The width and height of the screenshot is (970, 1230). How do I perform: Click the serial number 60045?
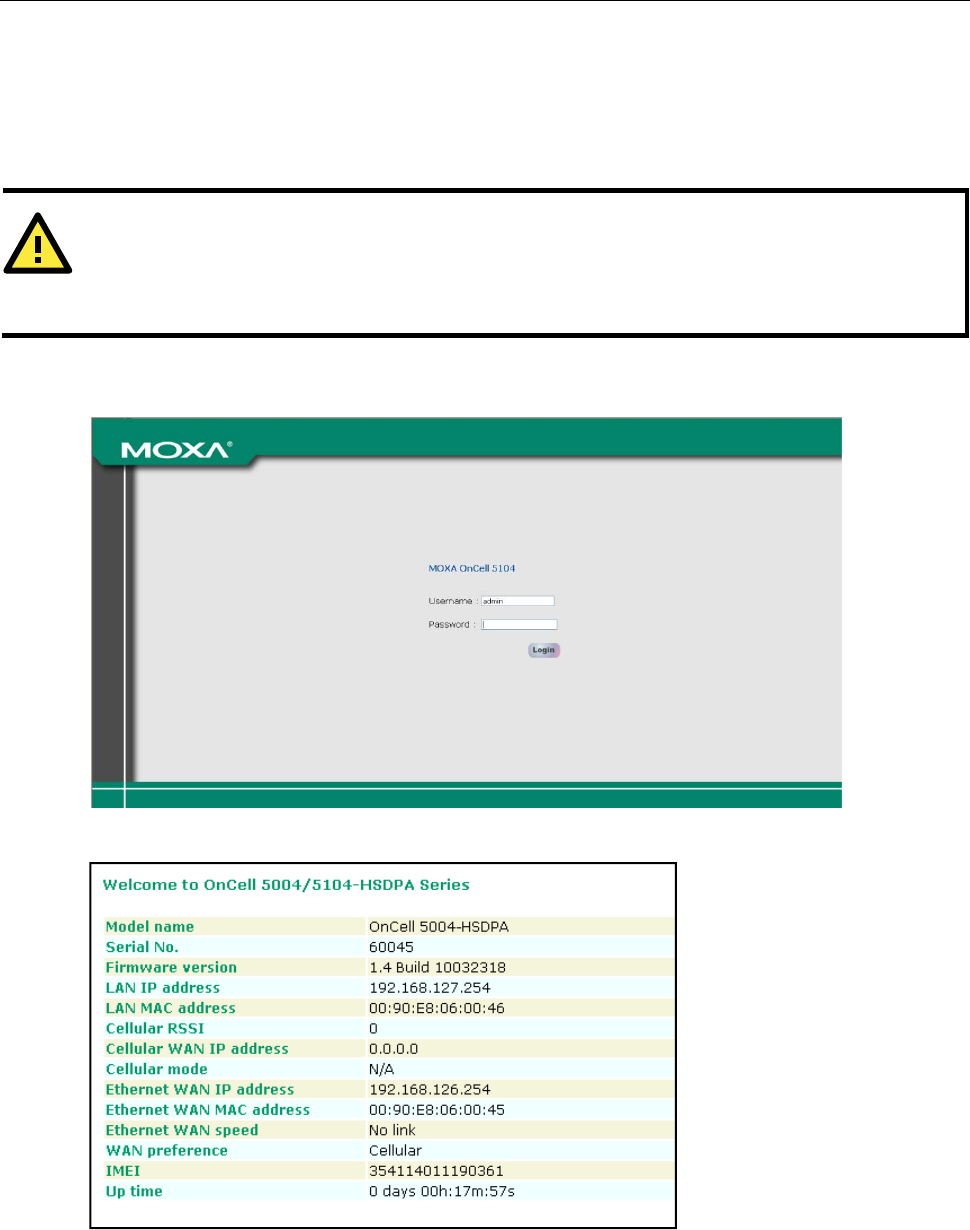click(x=390, y=945)
